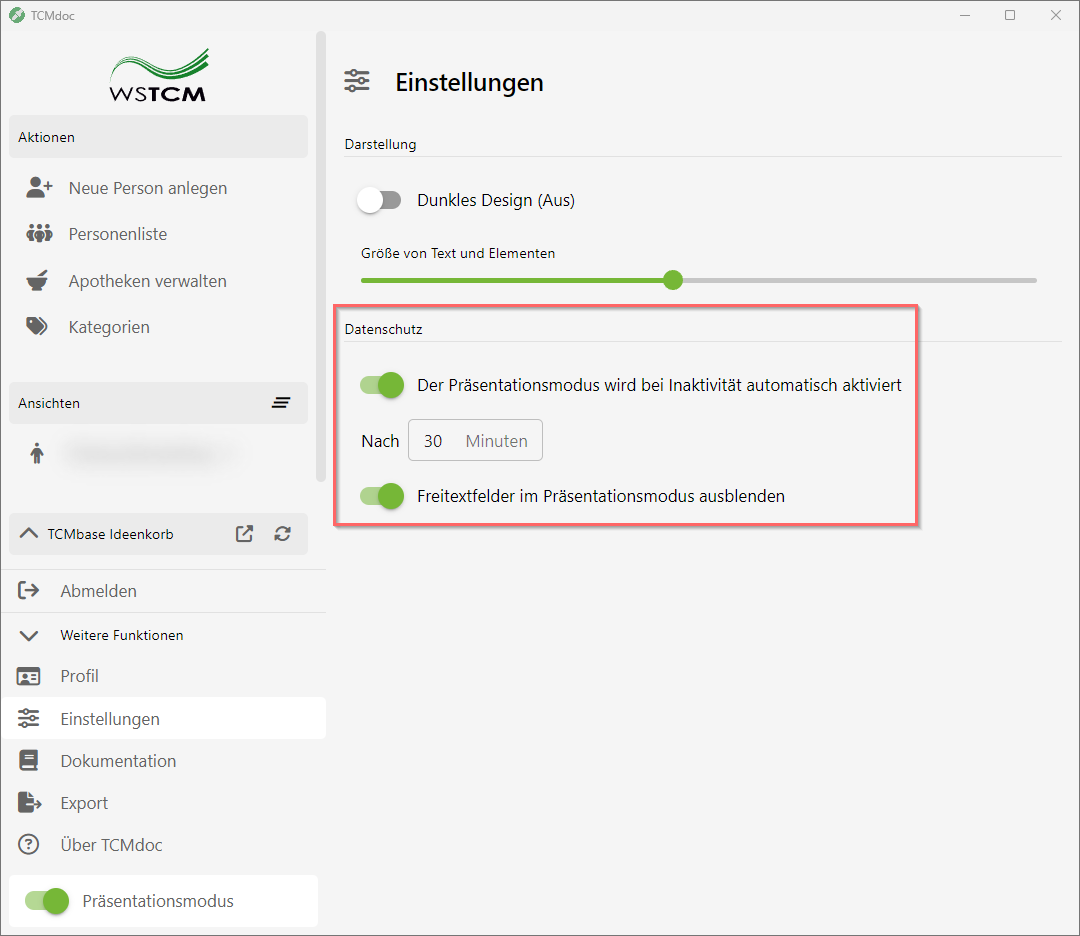The width and height of the screenshot is (1080, 936).
Task: Click the Export file icon
Action: click(29, 803)
